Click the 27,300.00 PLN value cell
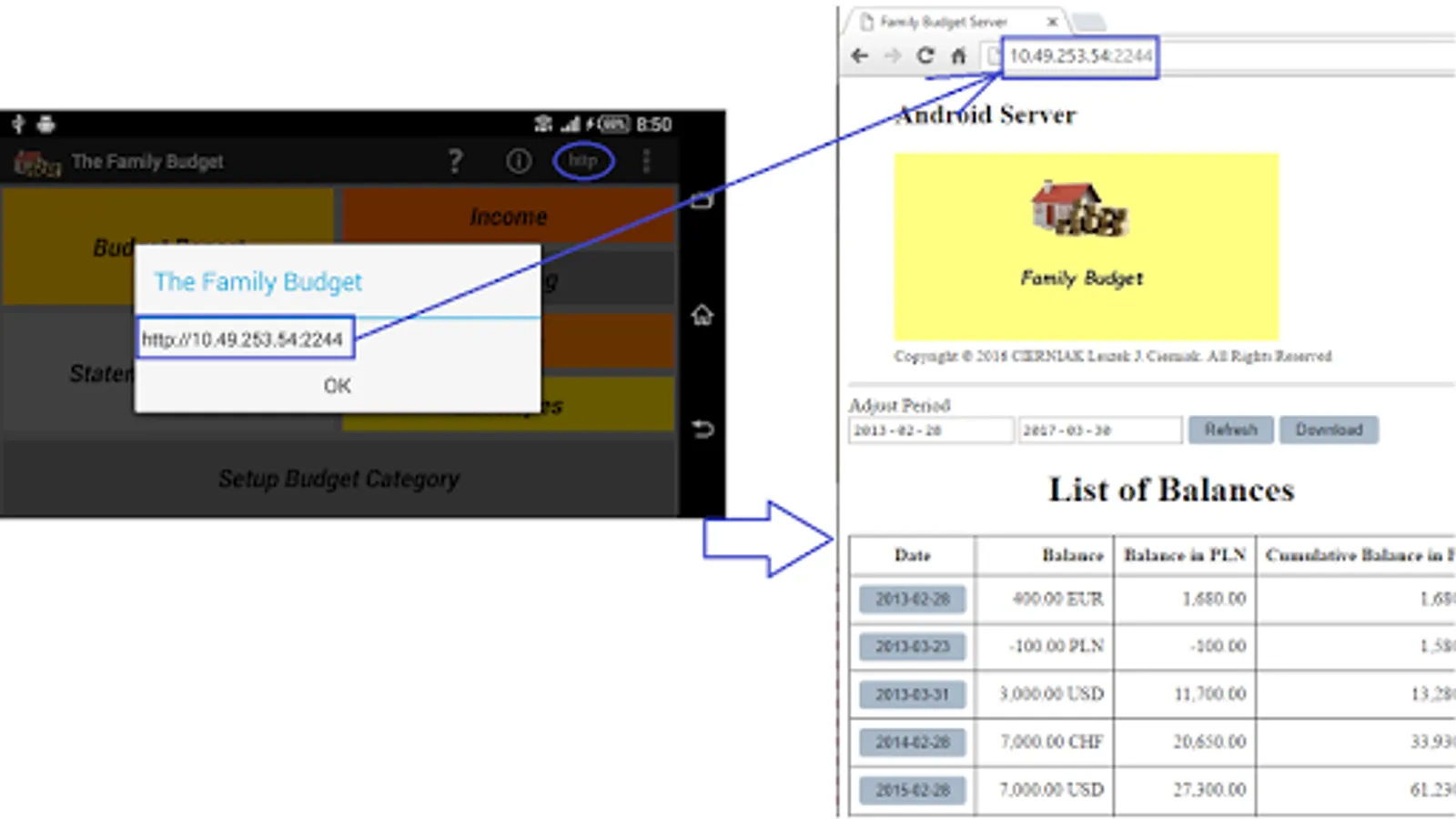 pyautogui.click(x=1185, y=790)
